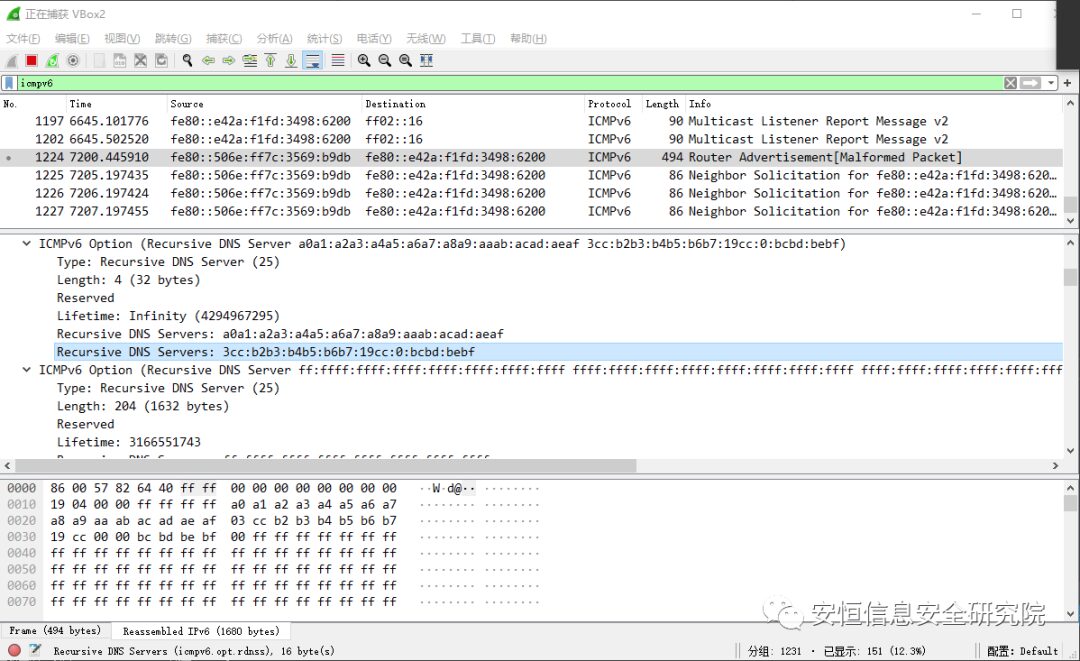Collapse first ICMPv6 Option Recursive DNS Server
Image resolution: width=1080 pixels, height=661 pixels.
point(26,244)
